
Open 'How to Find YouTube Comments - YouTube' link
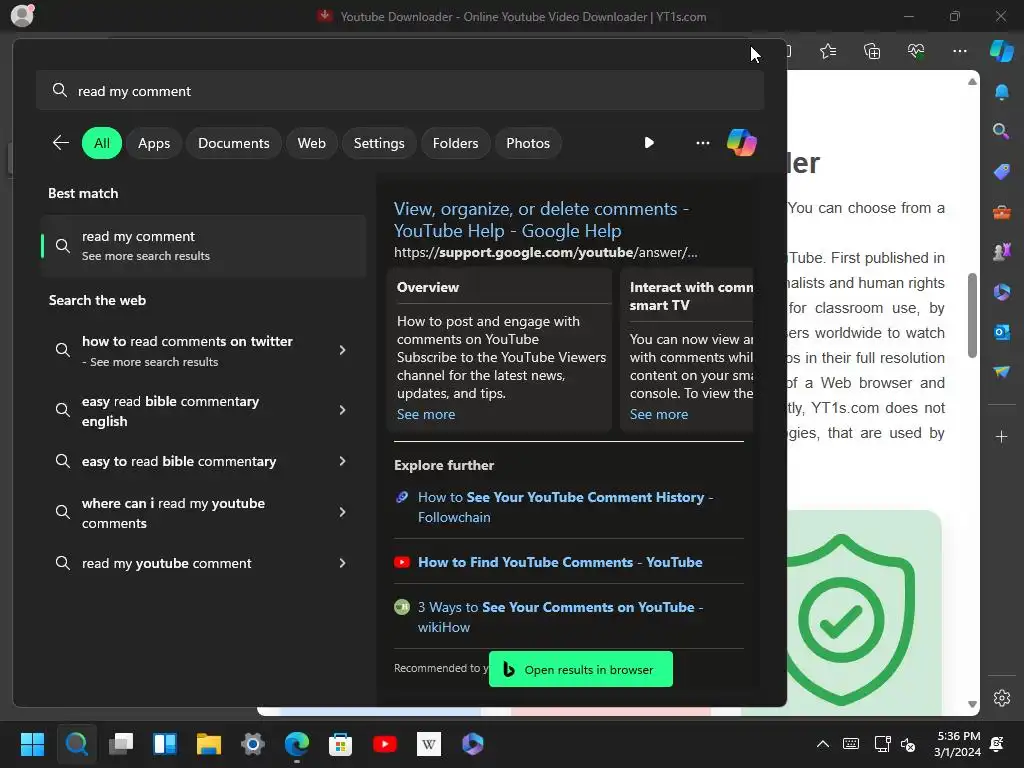560,562
